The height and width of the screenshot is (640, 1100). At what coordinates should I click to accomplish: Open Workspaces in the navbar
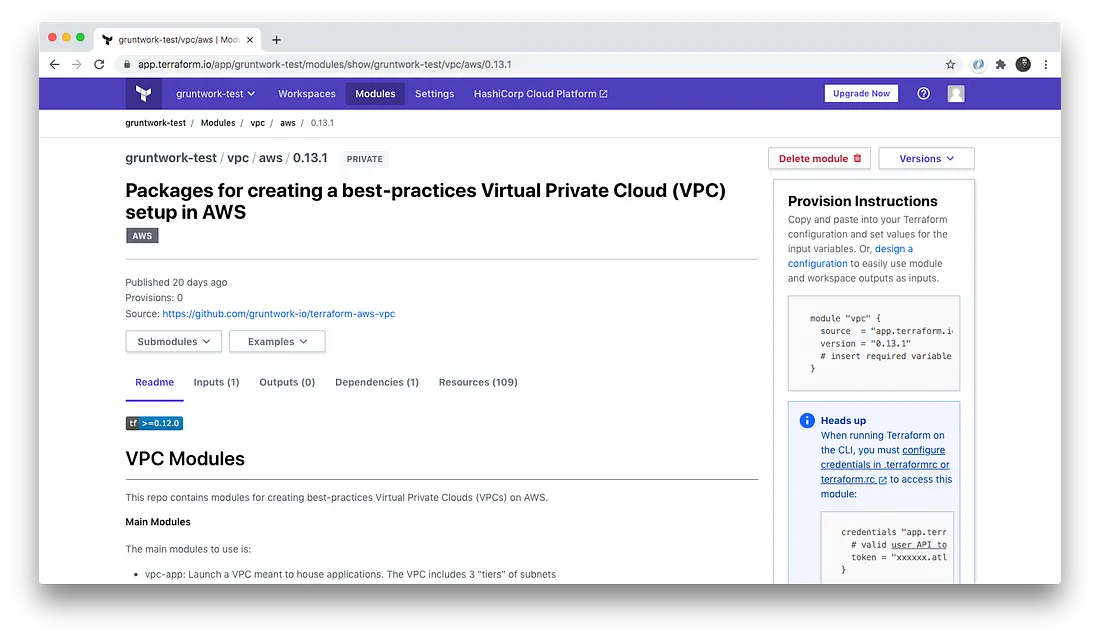307,93
